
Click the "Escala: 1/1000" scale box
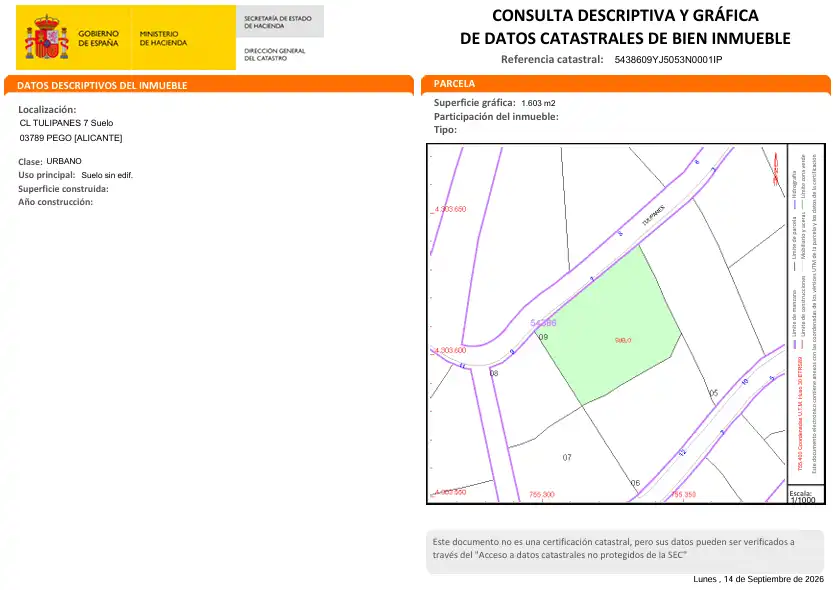(806, 495)
